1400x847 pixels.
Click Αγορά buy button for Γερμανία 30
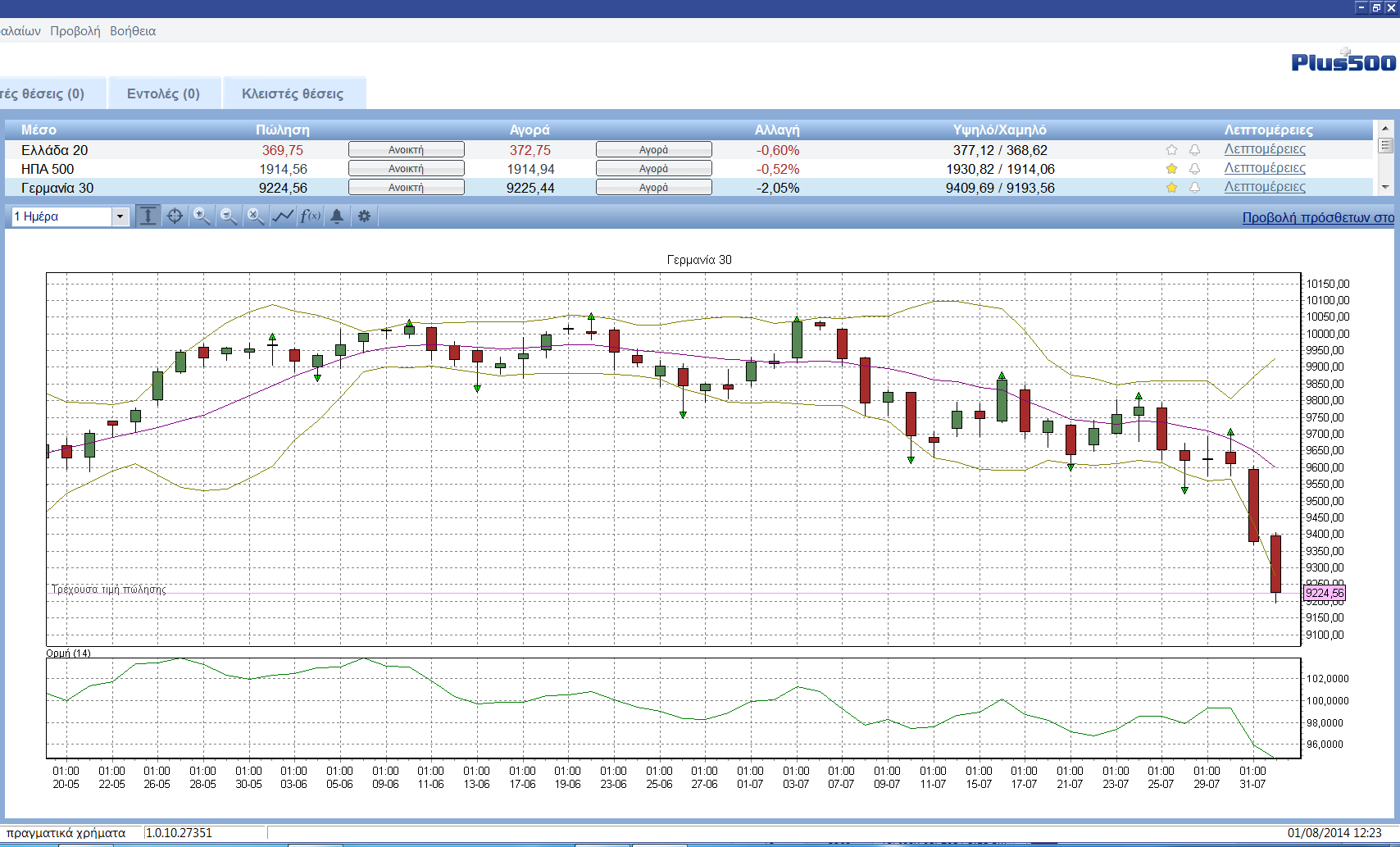654,188
